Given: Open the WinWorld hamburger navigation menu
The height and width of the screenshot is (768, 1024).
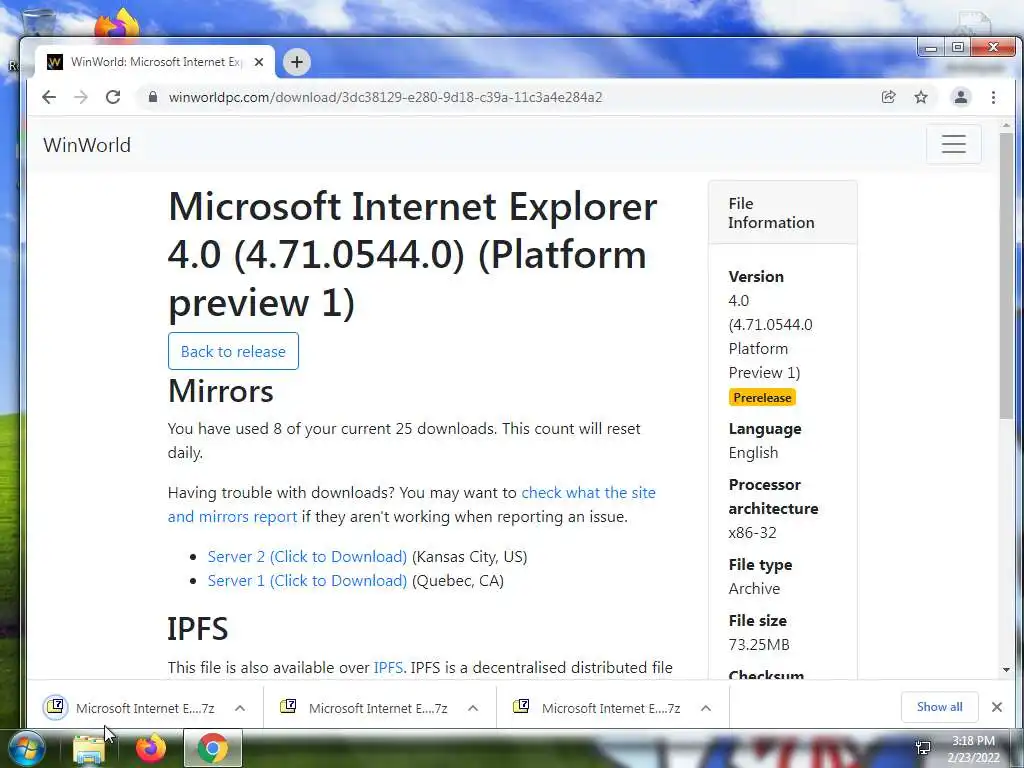Looking at the screenshot, I should click(x=953, y=144).
